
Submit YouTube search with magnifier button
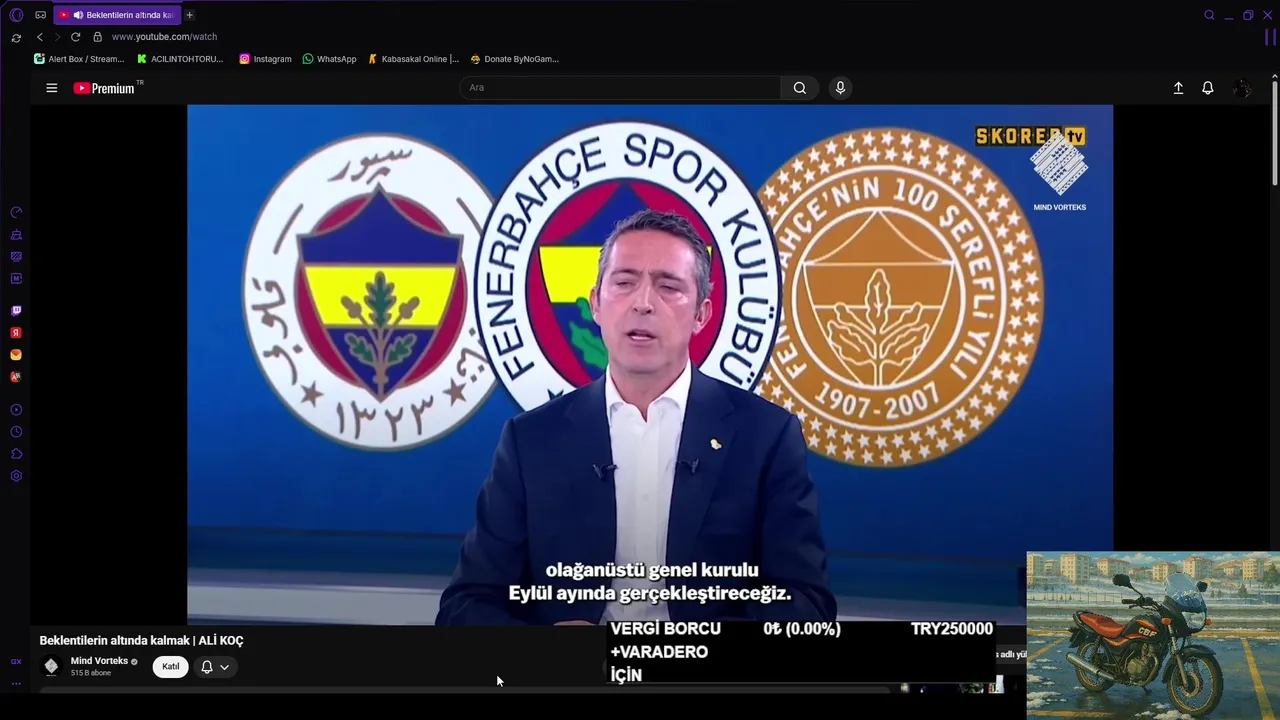[800, 88]
